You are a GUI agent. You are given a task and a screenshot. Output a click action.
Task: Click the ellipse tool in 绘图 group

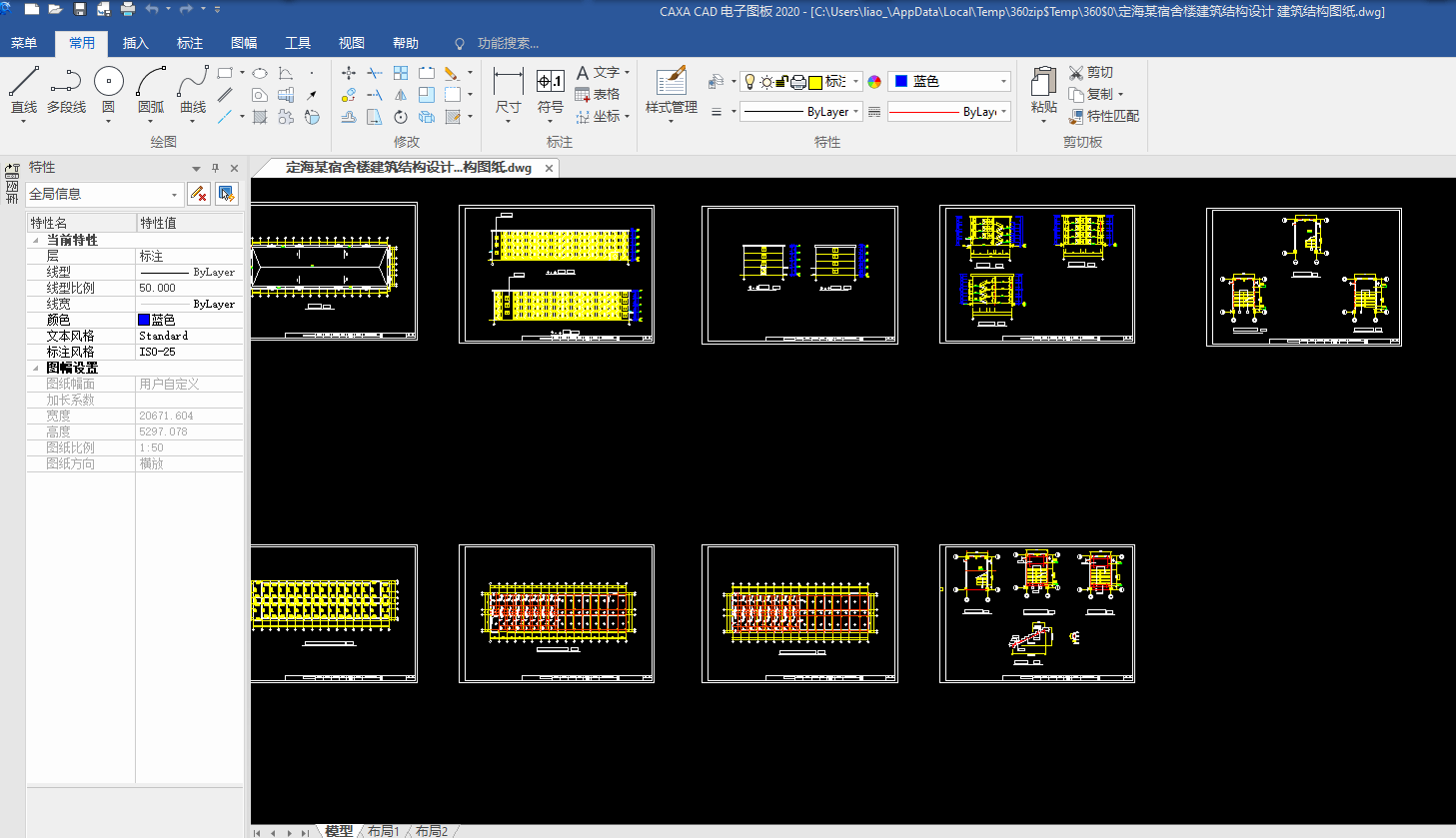click(x=260, y=73)
